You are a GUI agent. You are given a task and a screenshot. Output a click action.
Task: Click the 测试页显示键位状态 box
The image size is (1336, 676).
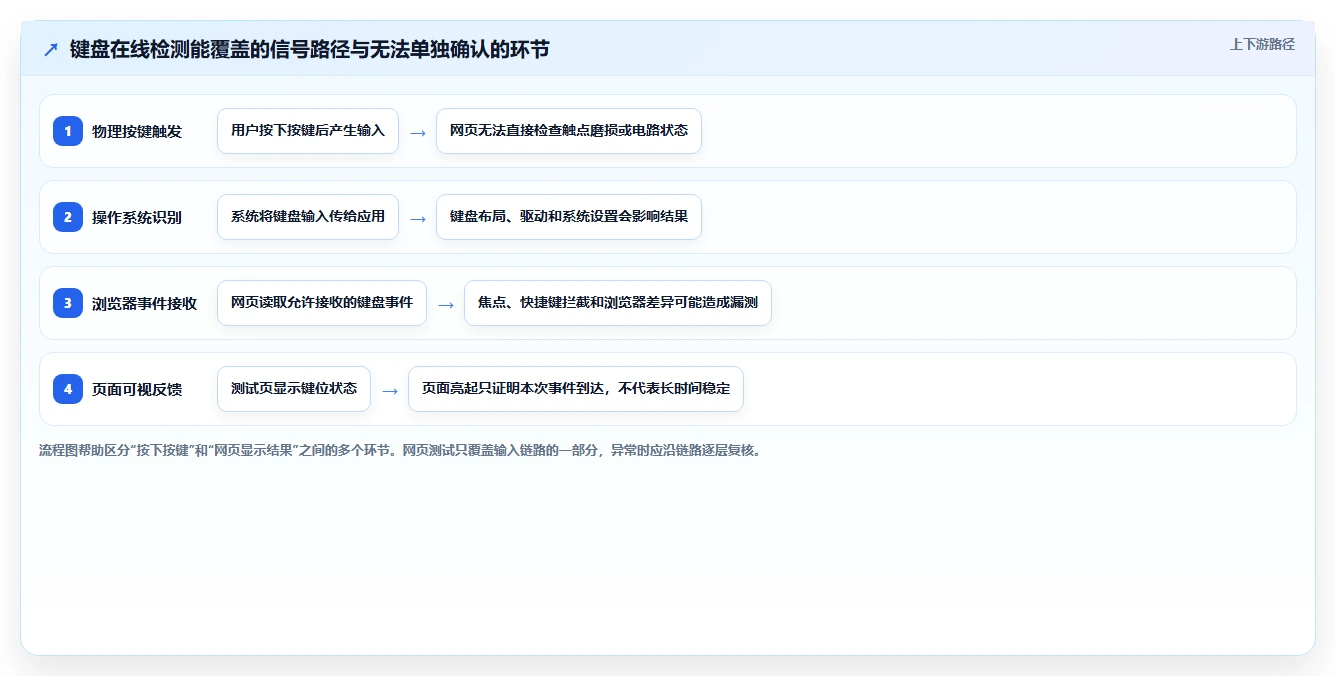click(x=294, y=389)
